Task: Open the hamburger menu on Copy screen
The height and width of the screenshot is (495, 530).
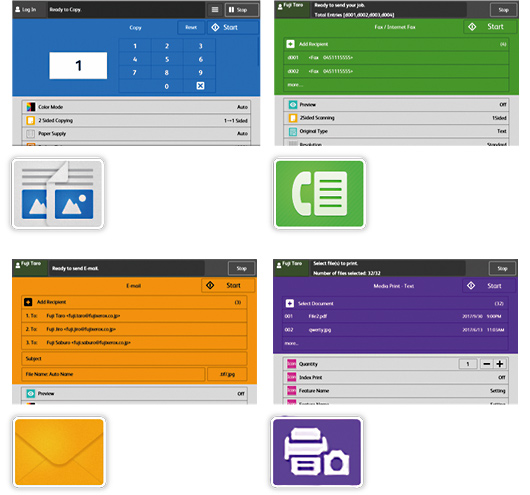Action: (215, 9)
